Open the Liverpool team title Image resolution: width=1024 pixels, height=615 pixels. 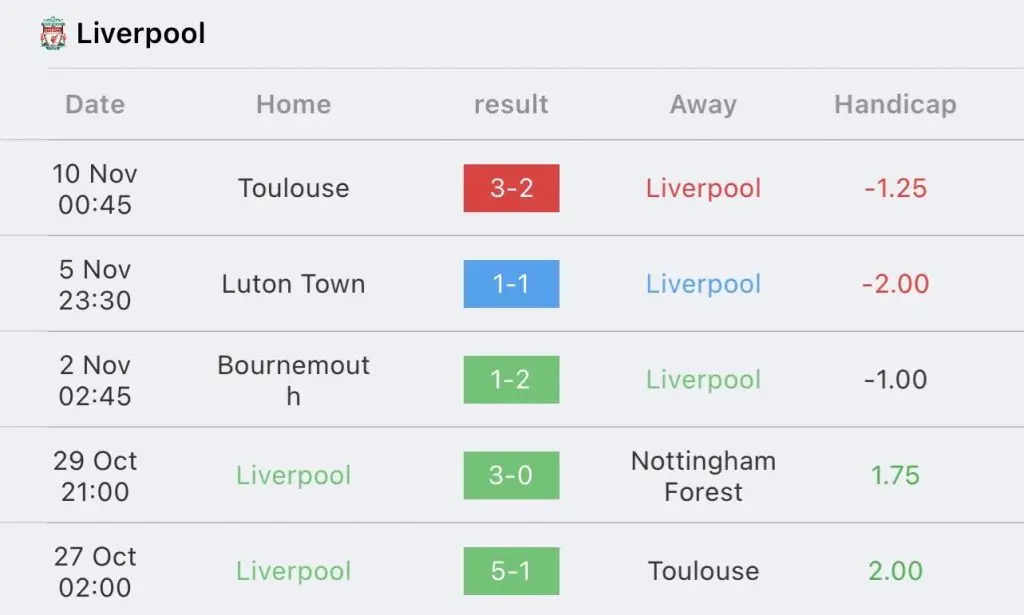point(140,34)
